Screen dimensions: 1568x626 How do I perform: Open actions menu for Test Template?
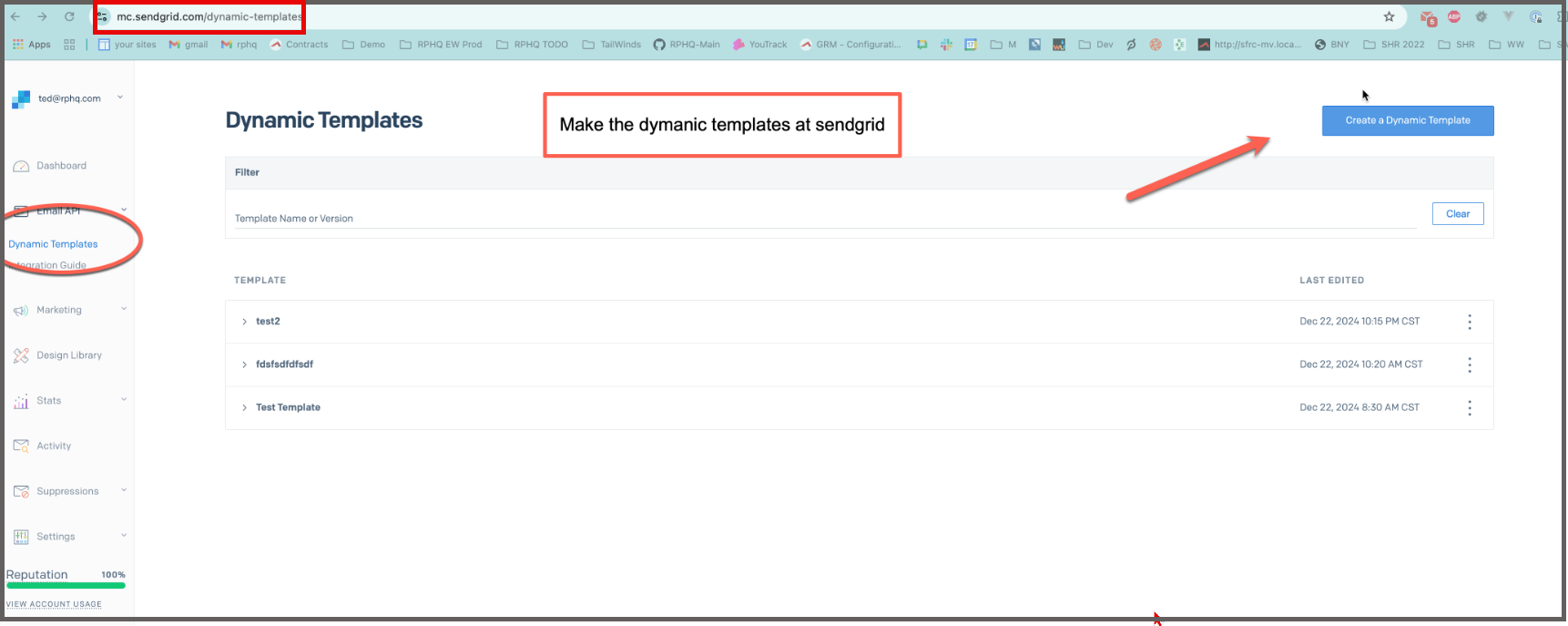[x=1470, y=407]
